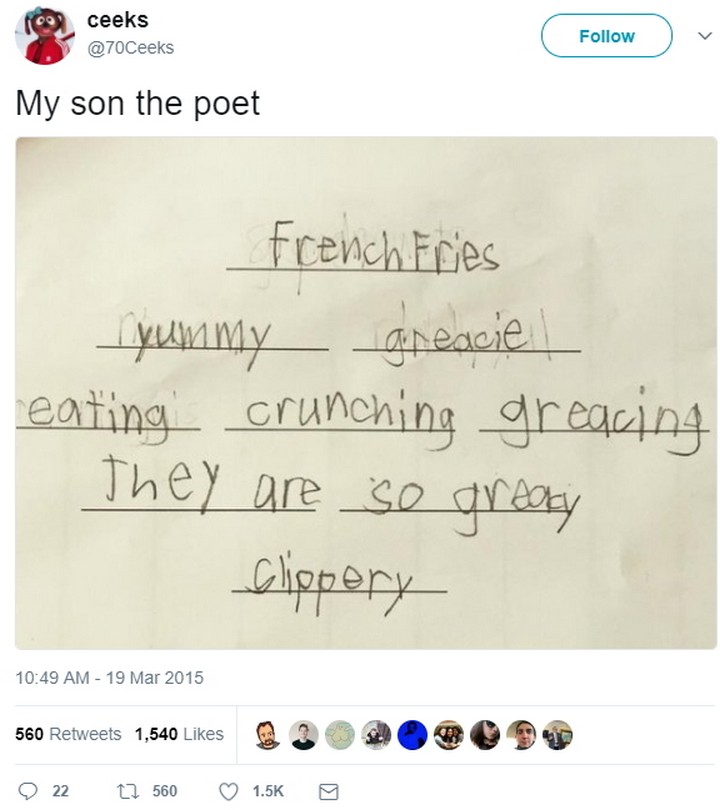Click the reply speech bubble icon
The width and height of the screenshot is (720, 810).
click(32, 791)
